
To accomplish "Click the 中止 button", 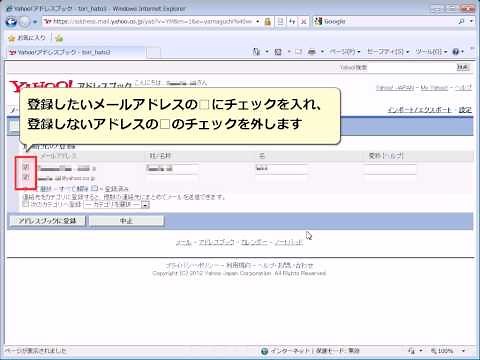I will [126, 221].
